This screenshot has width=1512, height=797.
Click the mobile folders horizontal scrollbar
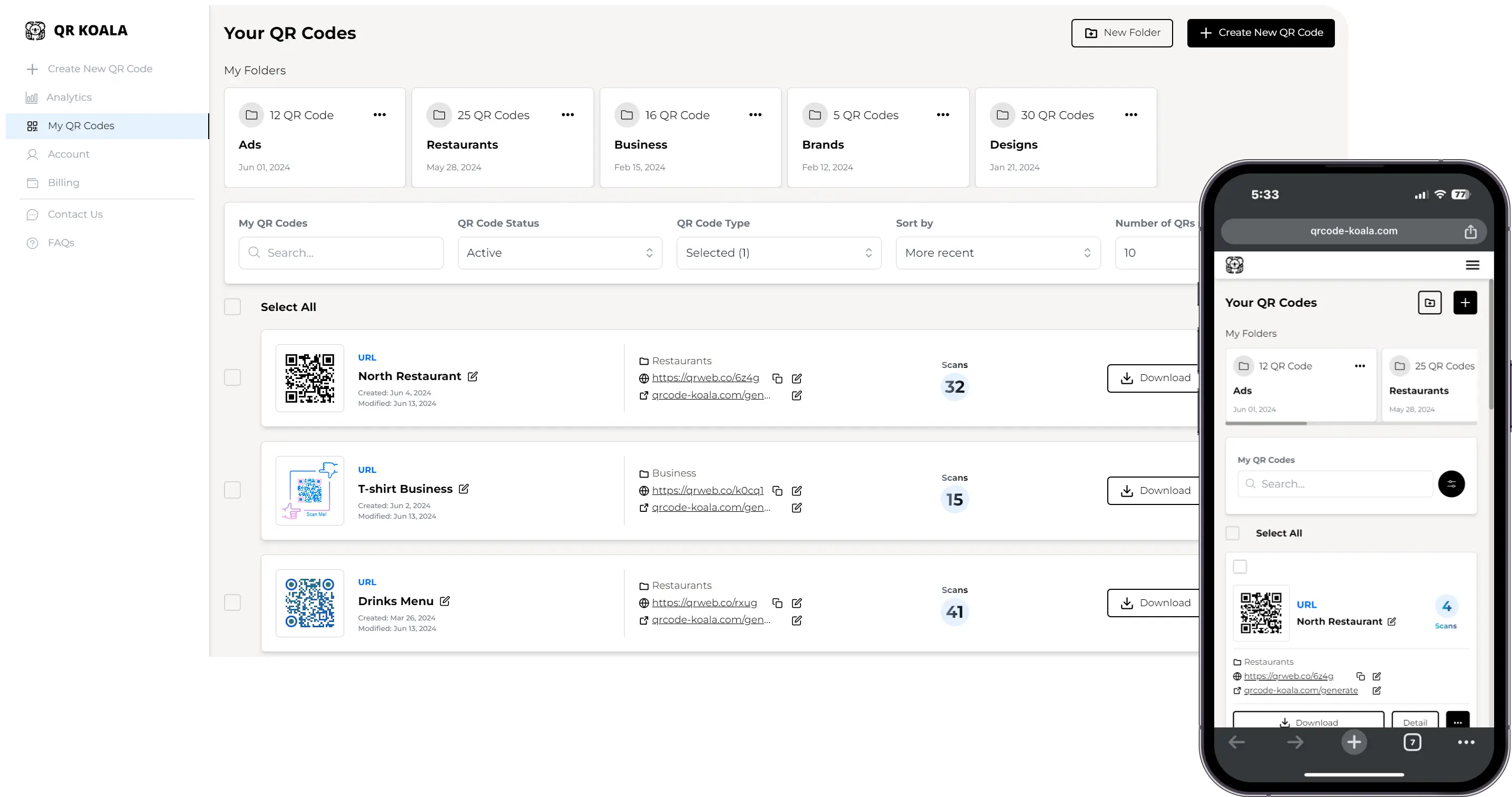point(1266,423)
